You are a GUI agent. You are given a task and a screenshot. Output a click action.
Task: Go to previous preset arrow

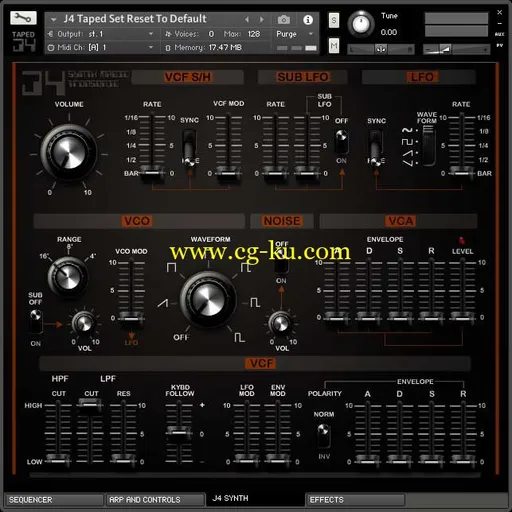pyautogui.click(x=247, y=20)
